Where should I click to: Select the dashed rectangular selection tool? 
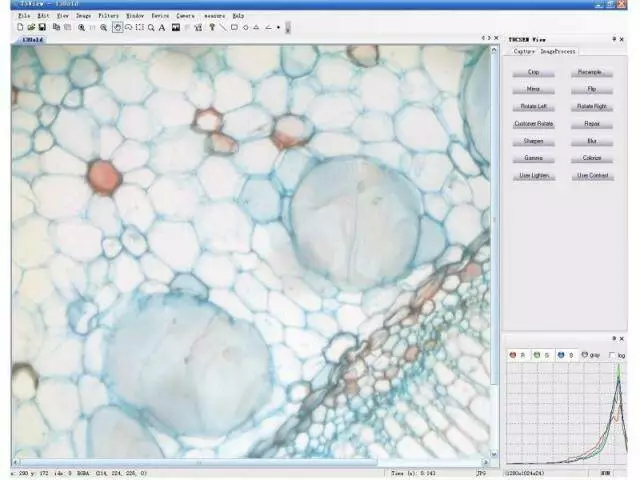pyautogui.click(x=140, y=27)
